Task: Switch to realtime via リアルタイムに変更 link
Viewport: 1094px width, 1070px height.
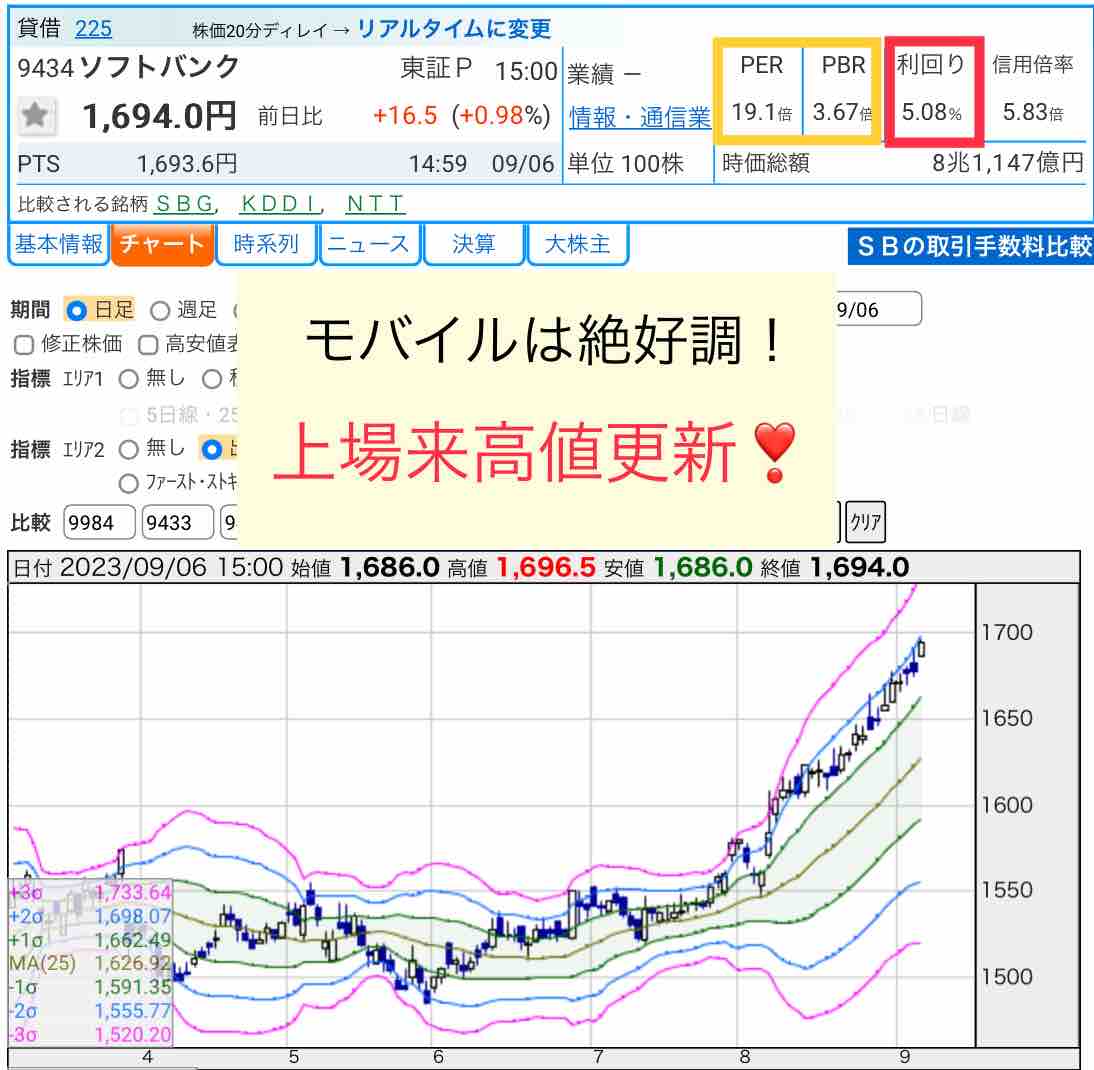Action: tap(454, 29)
